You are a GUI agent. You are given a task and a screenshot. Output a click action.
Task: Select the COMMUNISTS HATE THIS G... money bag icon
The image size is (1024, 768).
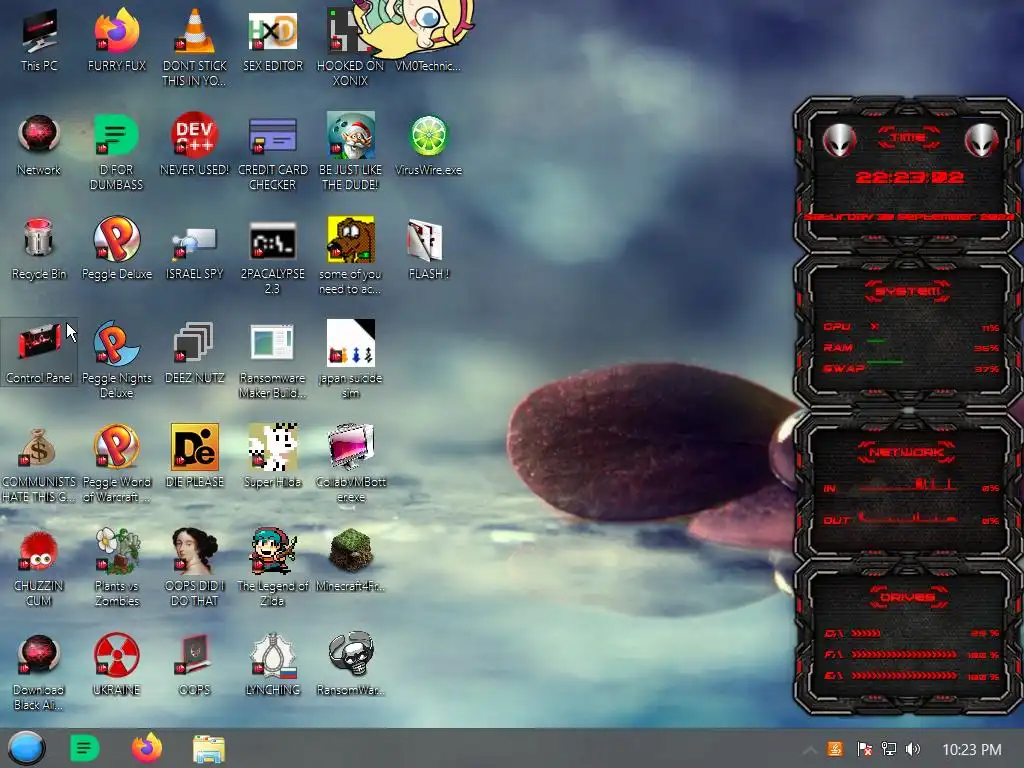pos(39,464)
